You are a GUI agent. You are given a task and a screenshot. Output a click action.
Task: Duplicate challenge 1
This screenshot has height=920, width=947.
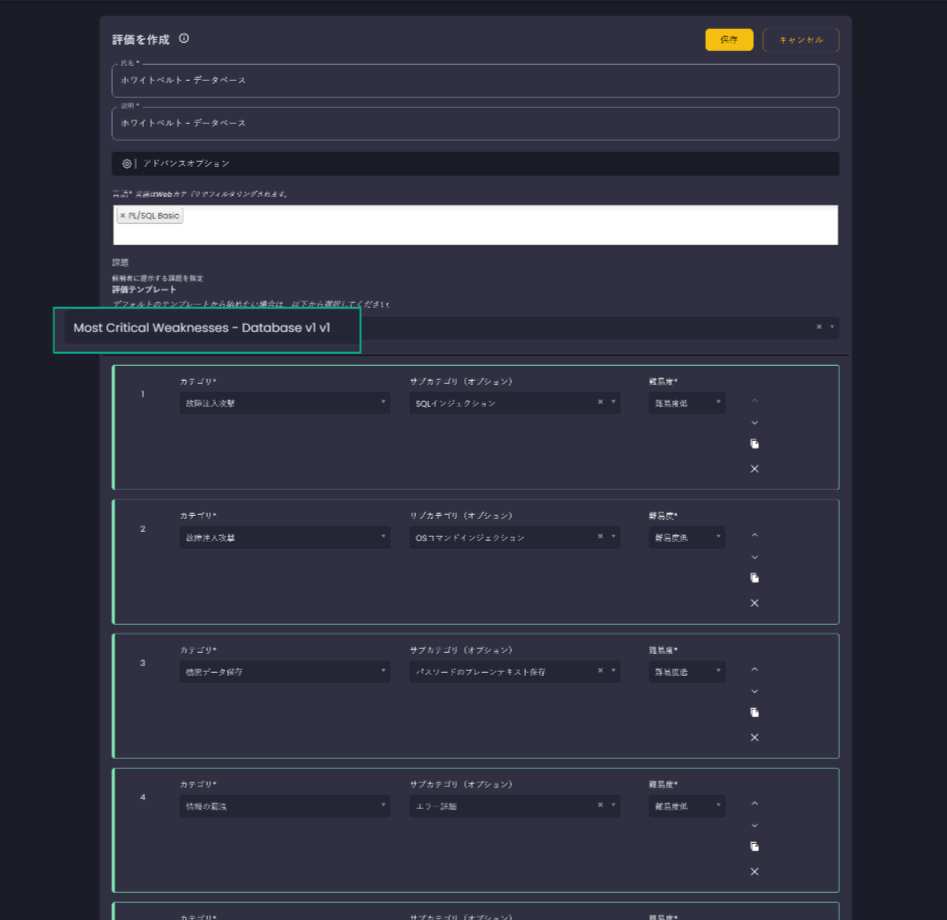point(754,444)
